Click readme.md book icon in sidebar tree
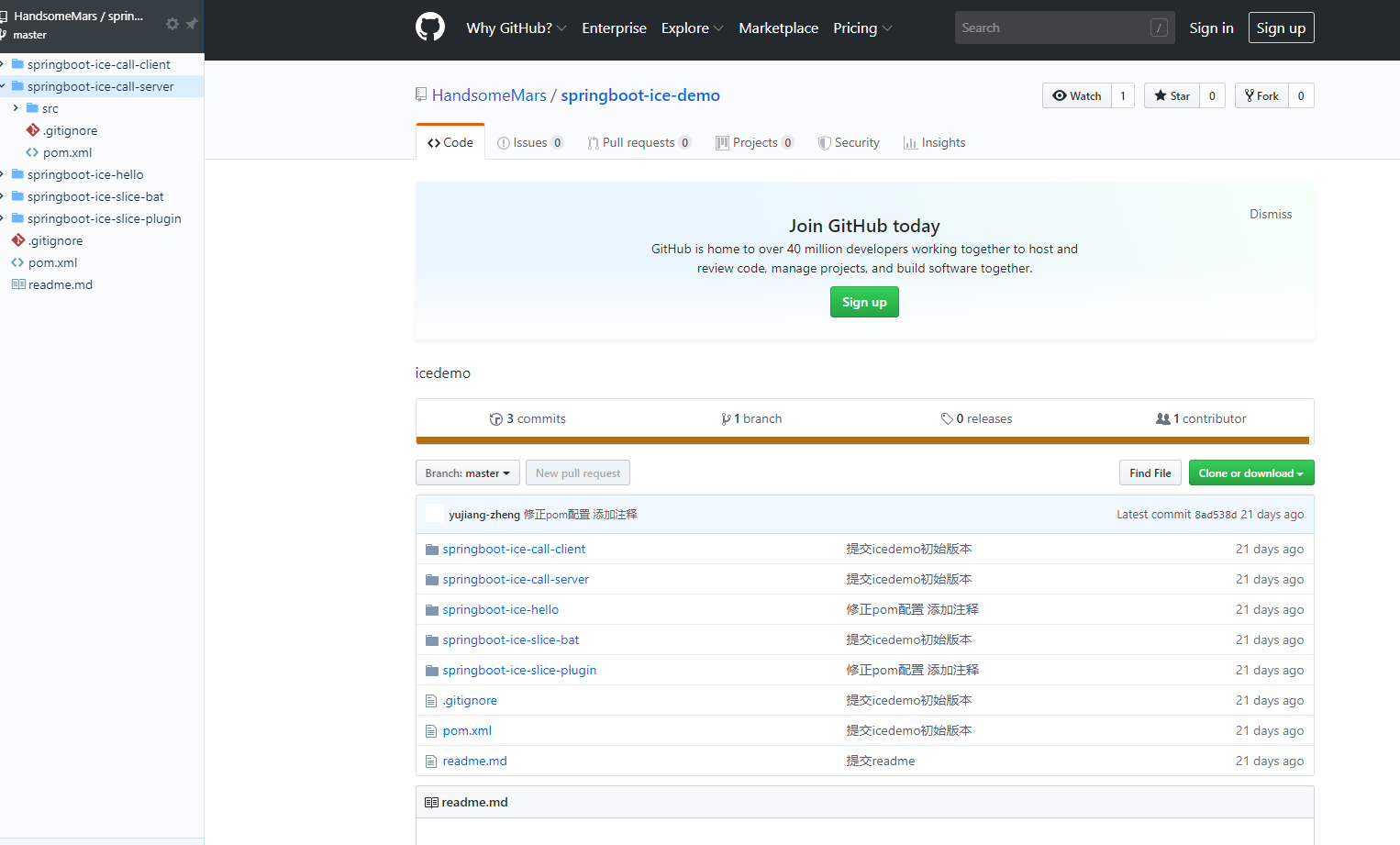 tap(18, 284)
